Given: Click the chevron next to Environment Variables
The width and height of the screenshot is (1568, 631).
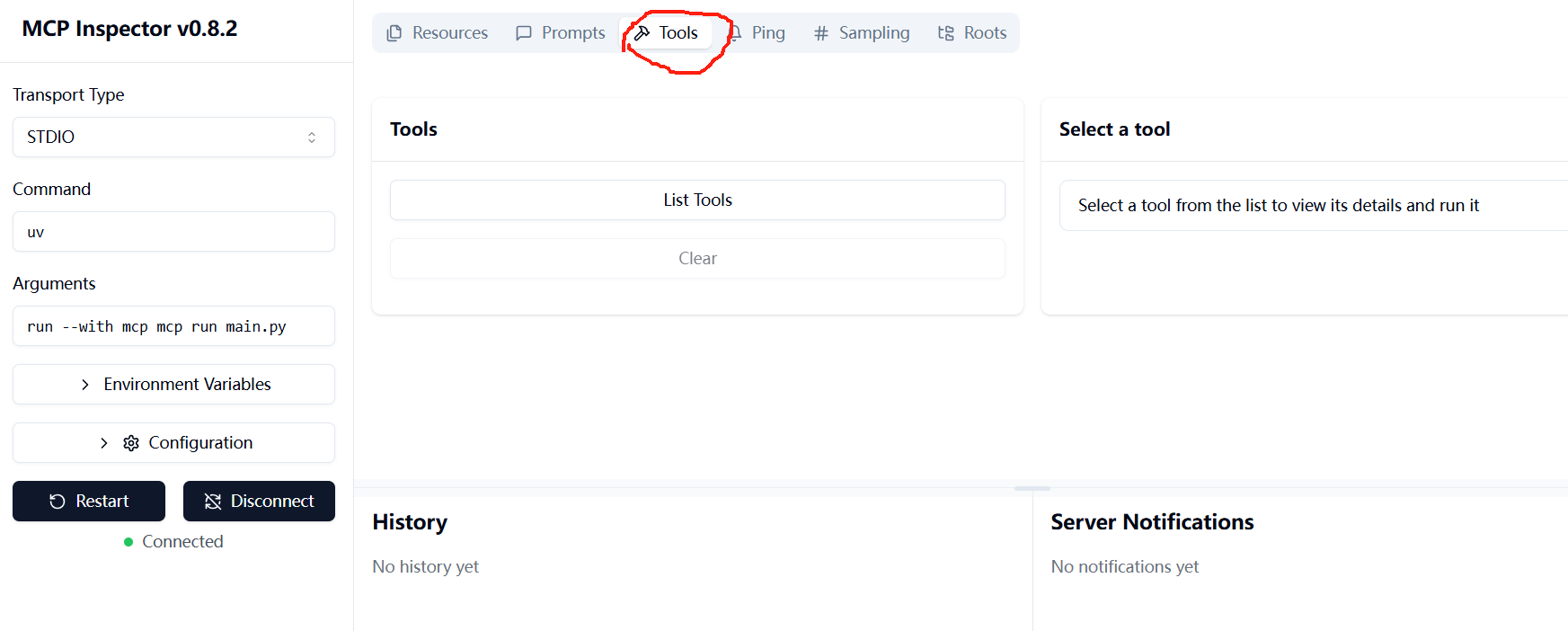Looking at the screenshot, I should click(x=85, y=385).
